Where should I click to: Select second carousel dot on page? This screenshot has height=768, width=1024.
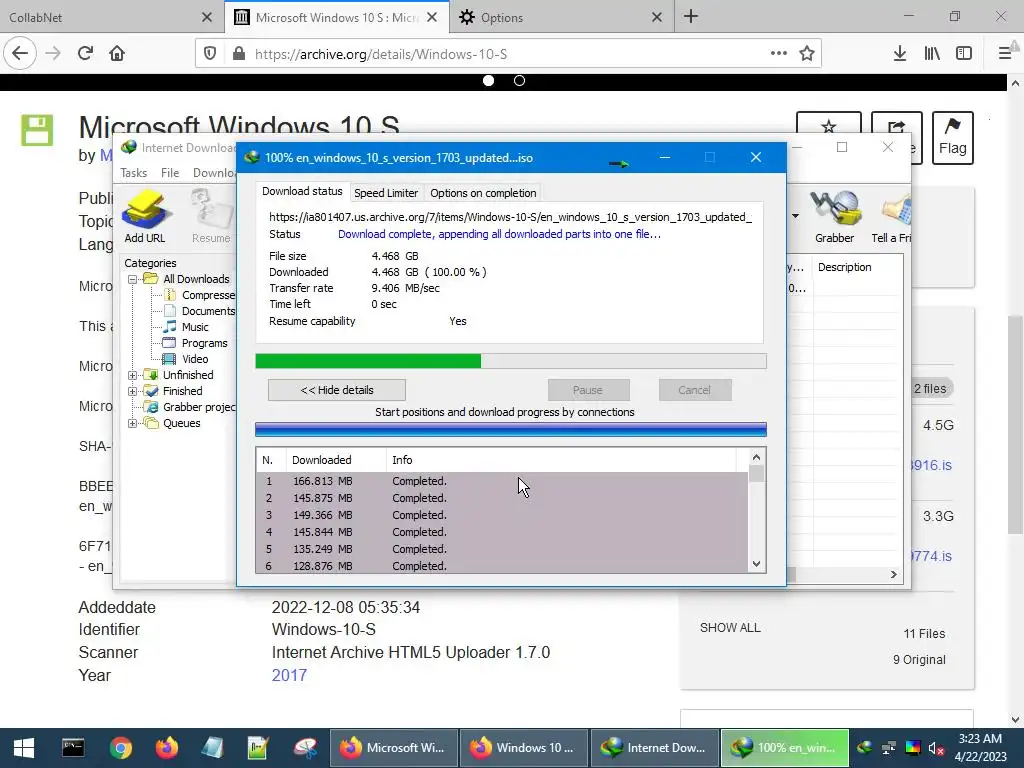click(519, 81)
